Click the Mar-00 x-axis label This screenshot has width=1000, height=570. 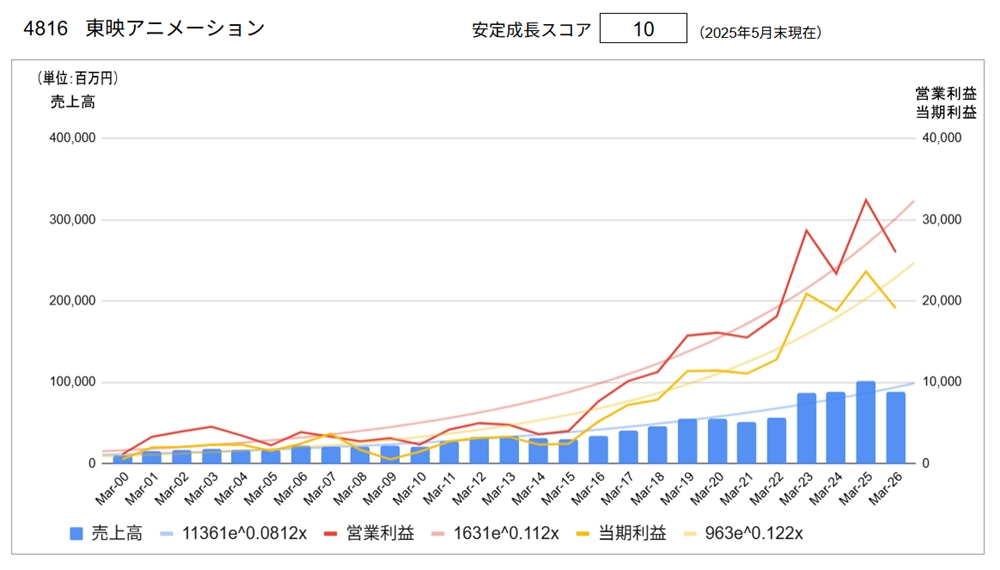coord(112,488)
